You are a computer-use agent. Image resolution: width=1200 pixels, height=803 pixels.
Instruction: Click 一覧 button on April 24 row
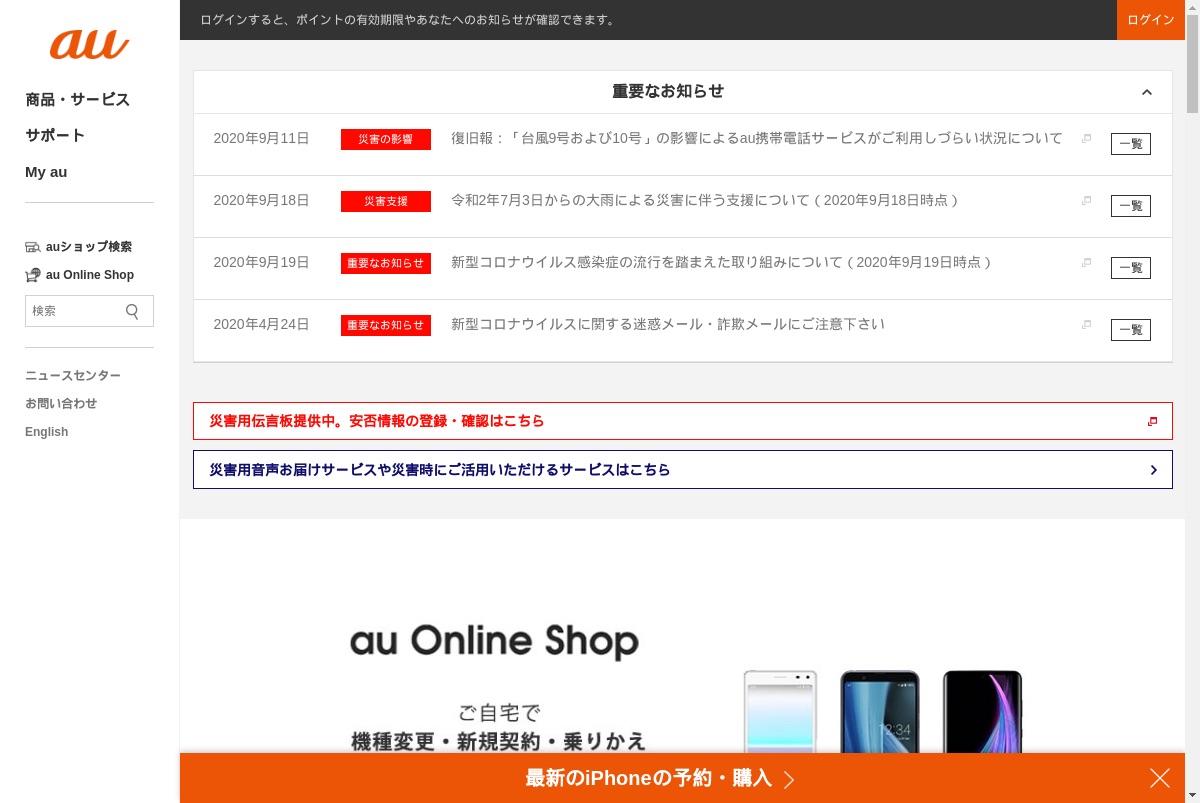[1131, 330]
